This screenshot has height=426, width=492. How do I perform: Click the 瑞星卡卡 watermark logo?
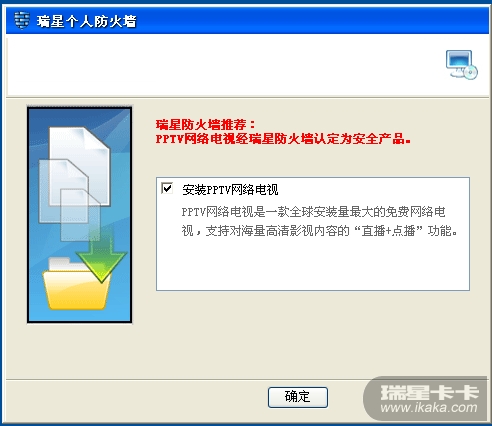coord(429,392)
